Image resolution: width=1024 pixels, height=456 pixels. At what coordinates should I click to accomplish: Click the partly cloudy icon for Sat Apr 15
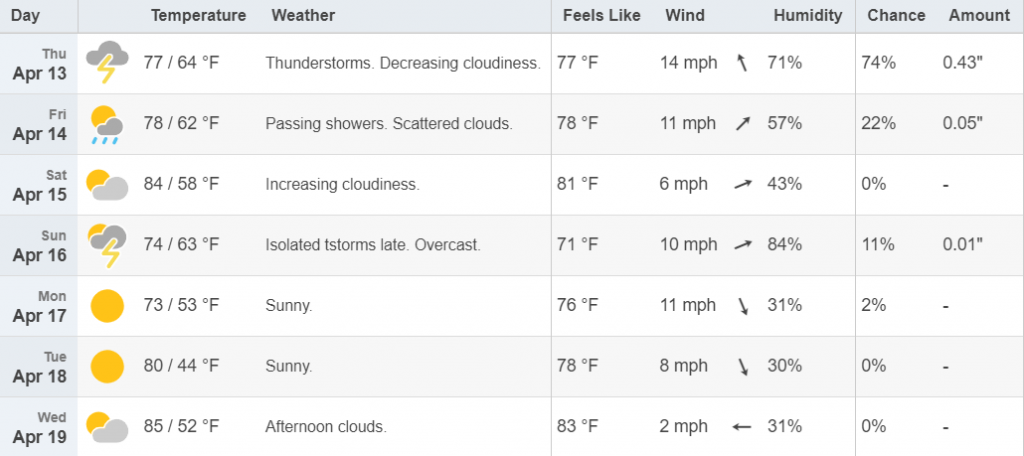click(107, 185)
